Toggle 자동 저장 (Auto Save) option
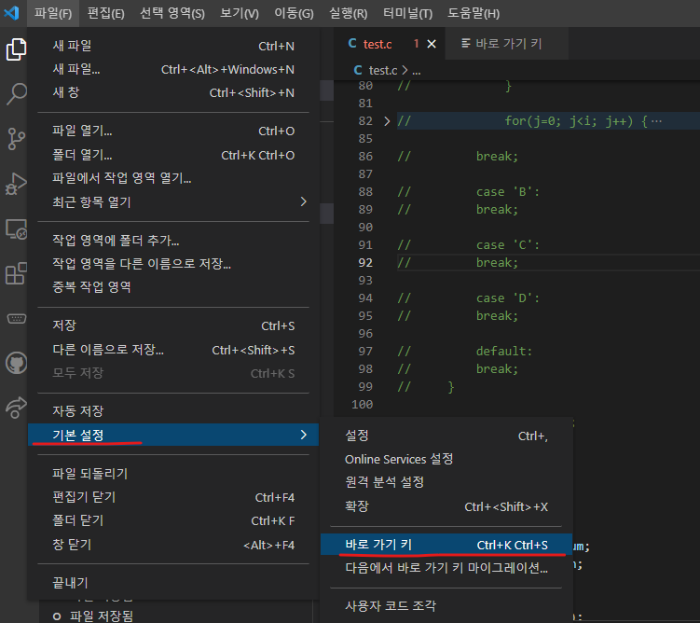This screenshot has height=623, width=700. [x=78, y=411]
